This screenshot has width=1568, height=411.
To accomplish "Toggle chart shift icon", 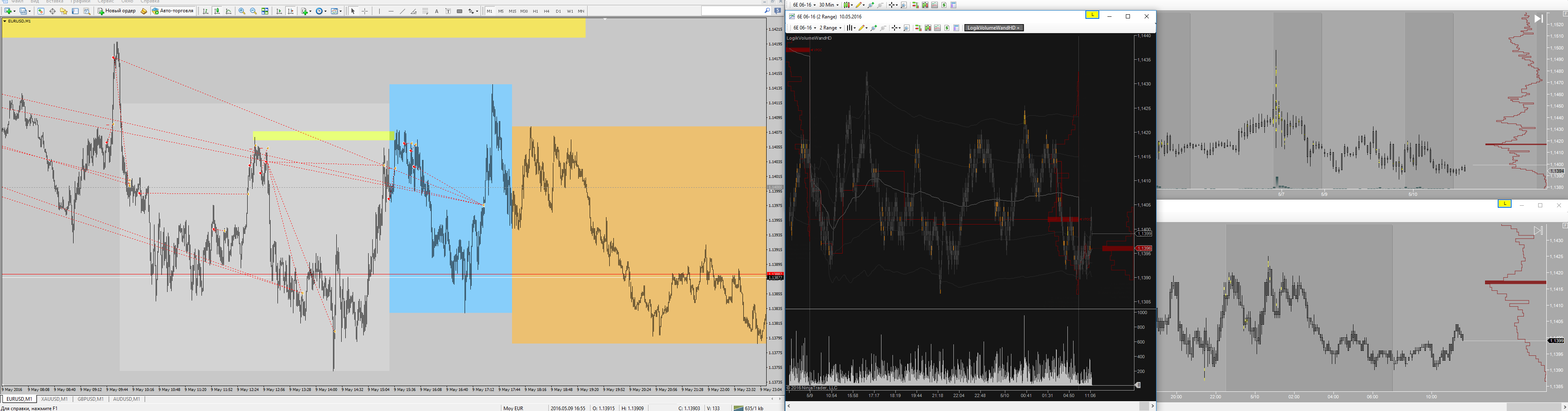I will click(291, 11).
